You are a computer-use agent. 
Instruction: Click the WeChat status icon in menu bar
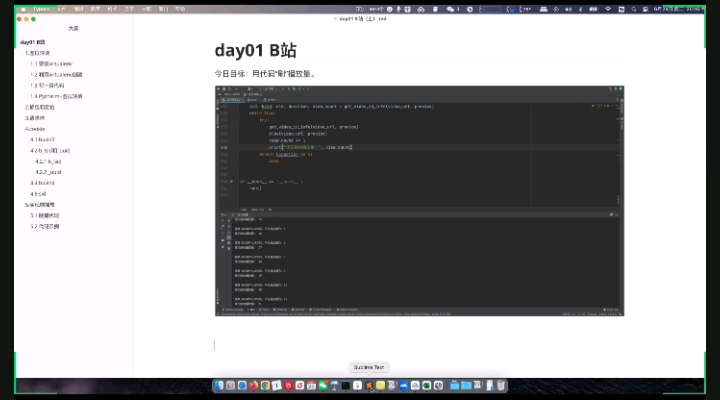coord(450,9)
